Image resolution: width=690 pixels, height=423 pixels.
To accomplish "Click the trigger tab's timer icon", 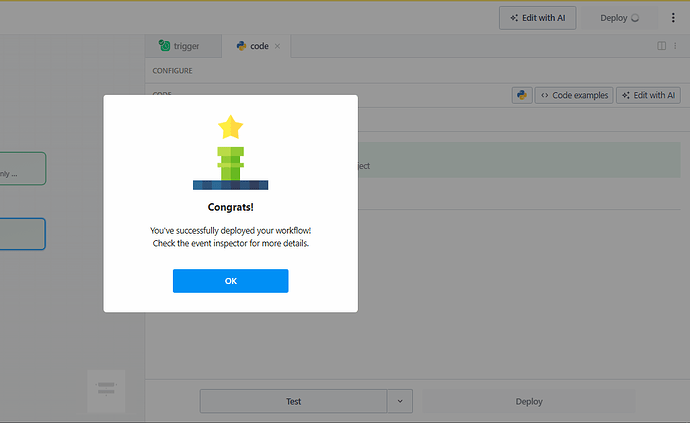I will coord(164,45).
